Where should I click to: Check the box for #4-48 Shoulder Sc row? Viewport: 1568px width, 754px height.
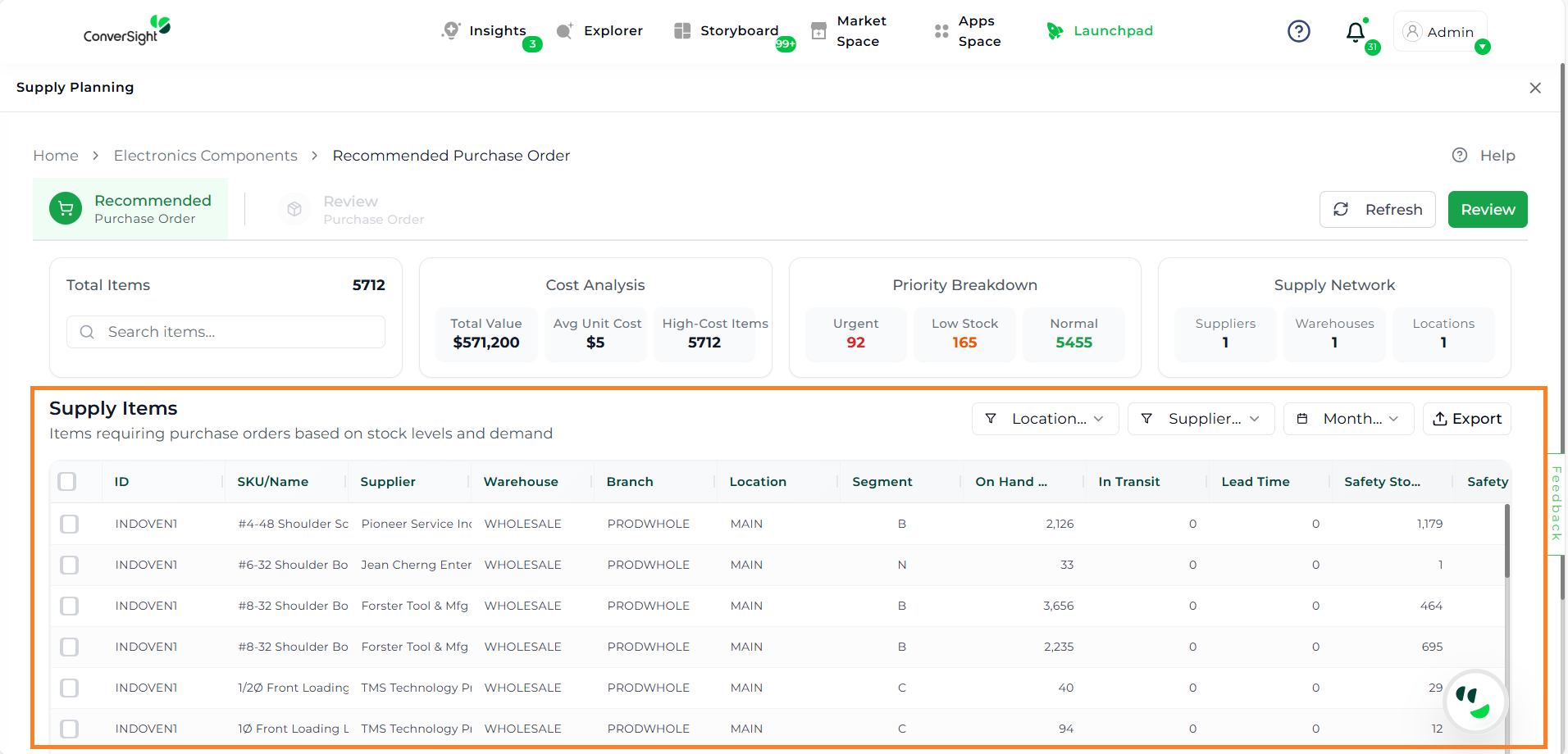coord(70,524)
